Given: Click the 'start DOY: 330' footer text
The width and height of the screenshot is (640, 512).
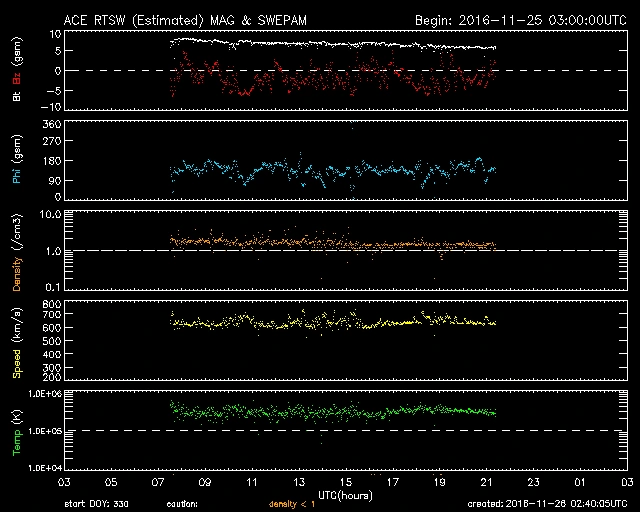Looking at the screenshot, I should [96, 504].
